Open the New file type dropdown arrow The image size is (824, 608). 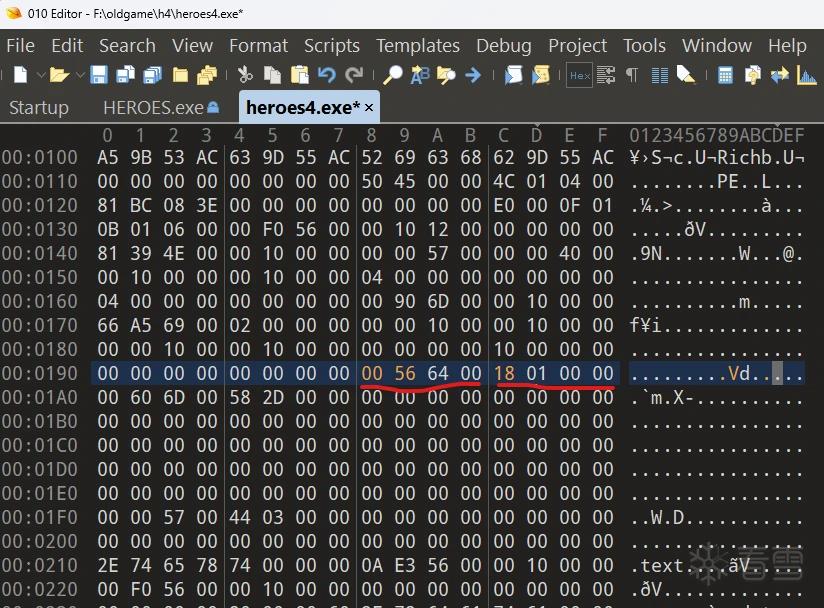pyautogui.click(x=40, y=75)
